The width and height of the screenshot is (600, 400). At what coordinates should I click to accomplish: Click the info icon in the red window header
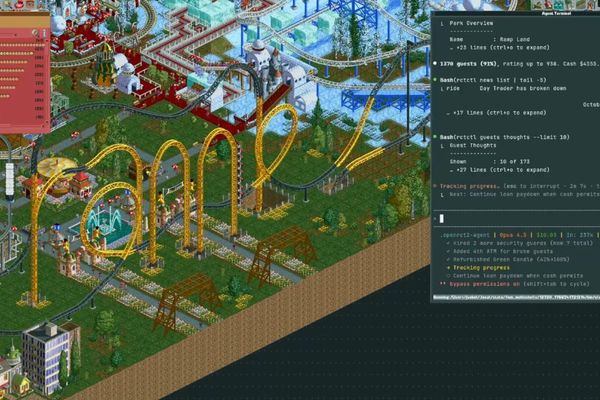click(x=44, y=33)
